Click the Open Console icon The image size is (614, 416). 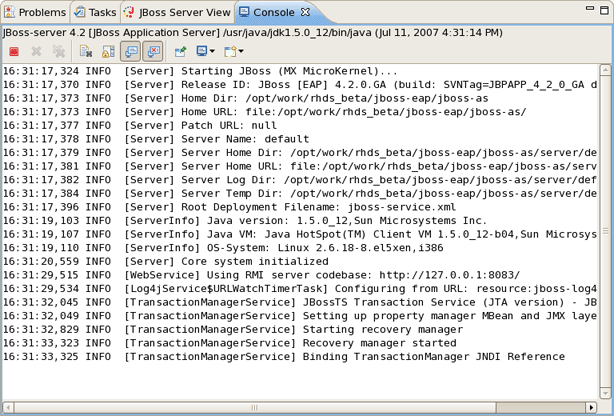point(229,51)
